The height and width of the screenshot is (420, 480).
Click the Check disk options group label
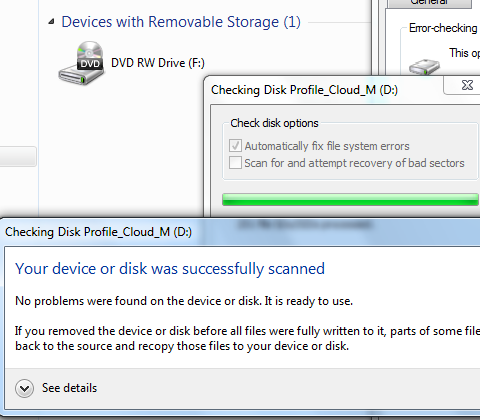click(274, 123)
